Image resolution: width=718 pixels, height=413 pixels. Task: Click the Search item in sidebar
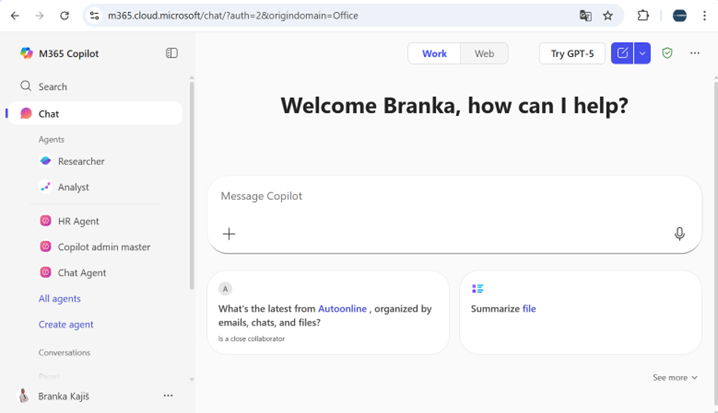pyautogui.click(x=52, y=86)
